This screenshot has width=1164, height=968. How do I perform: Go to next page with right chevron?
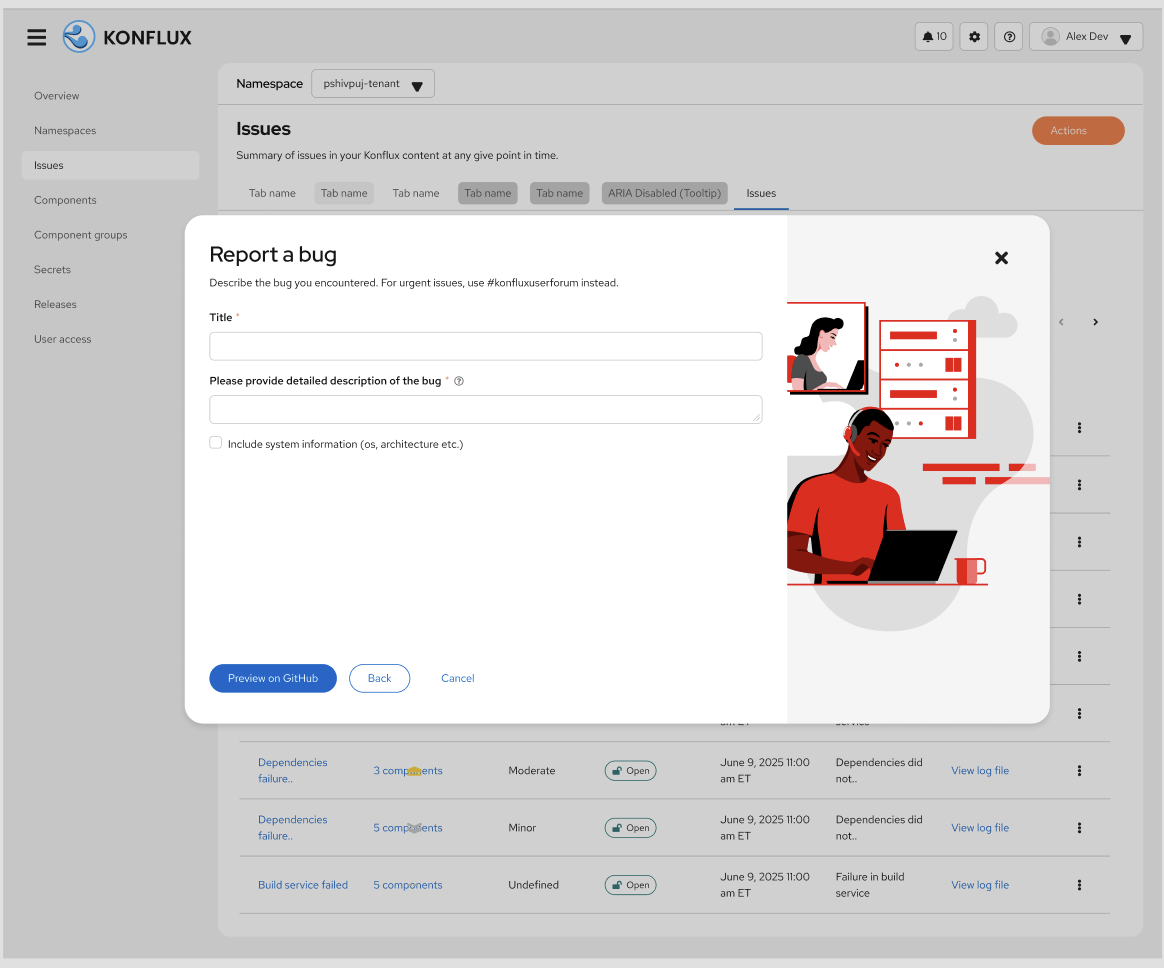1095,321
